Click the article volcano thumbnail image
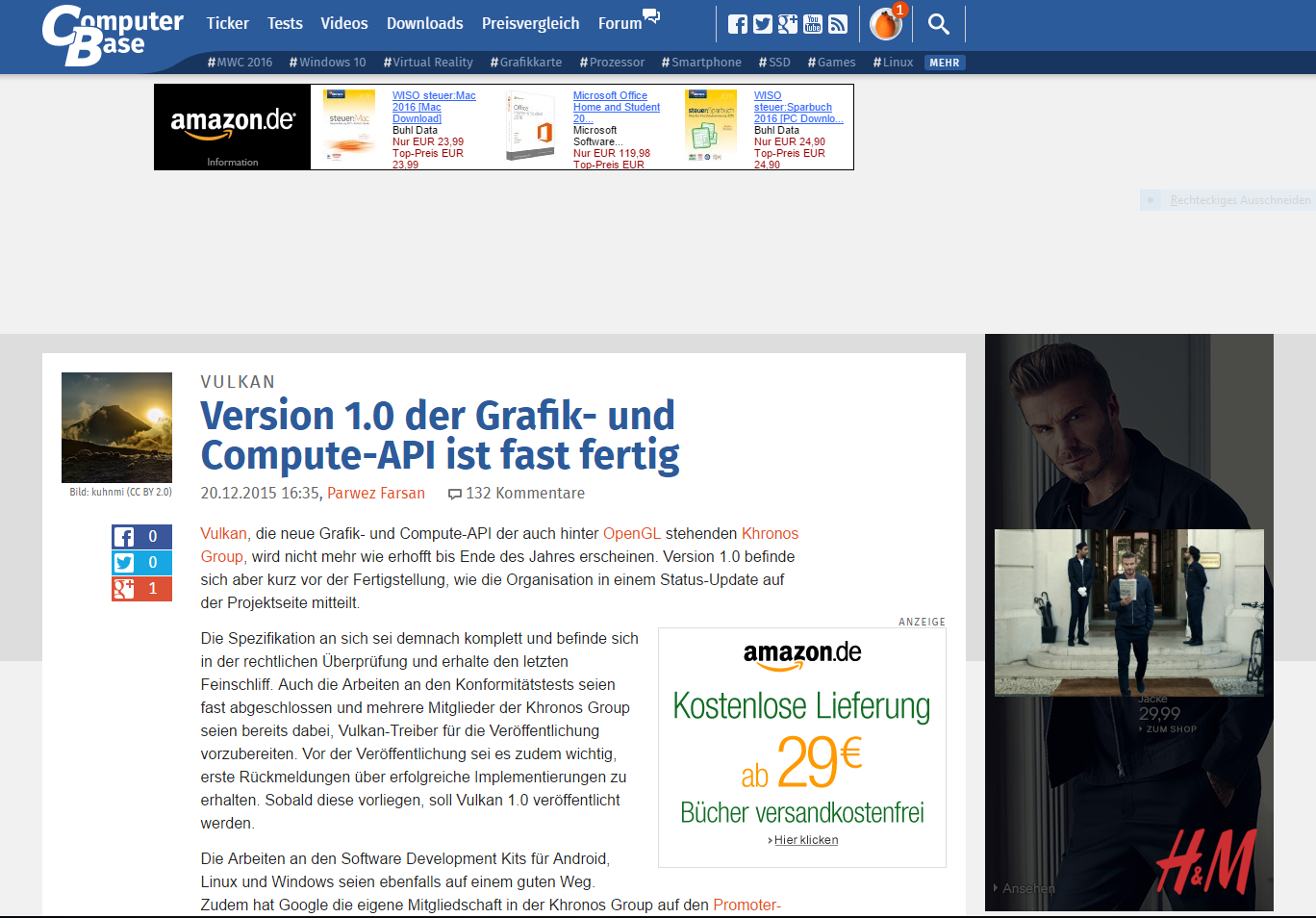The width and height of the screenshot is (1316, 918). point(116,427)
